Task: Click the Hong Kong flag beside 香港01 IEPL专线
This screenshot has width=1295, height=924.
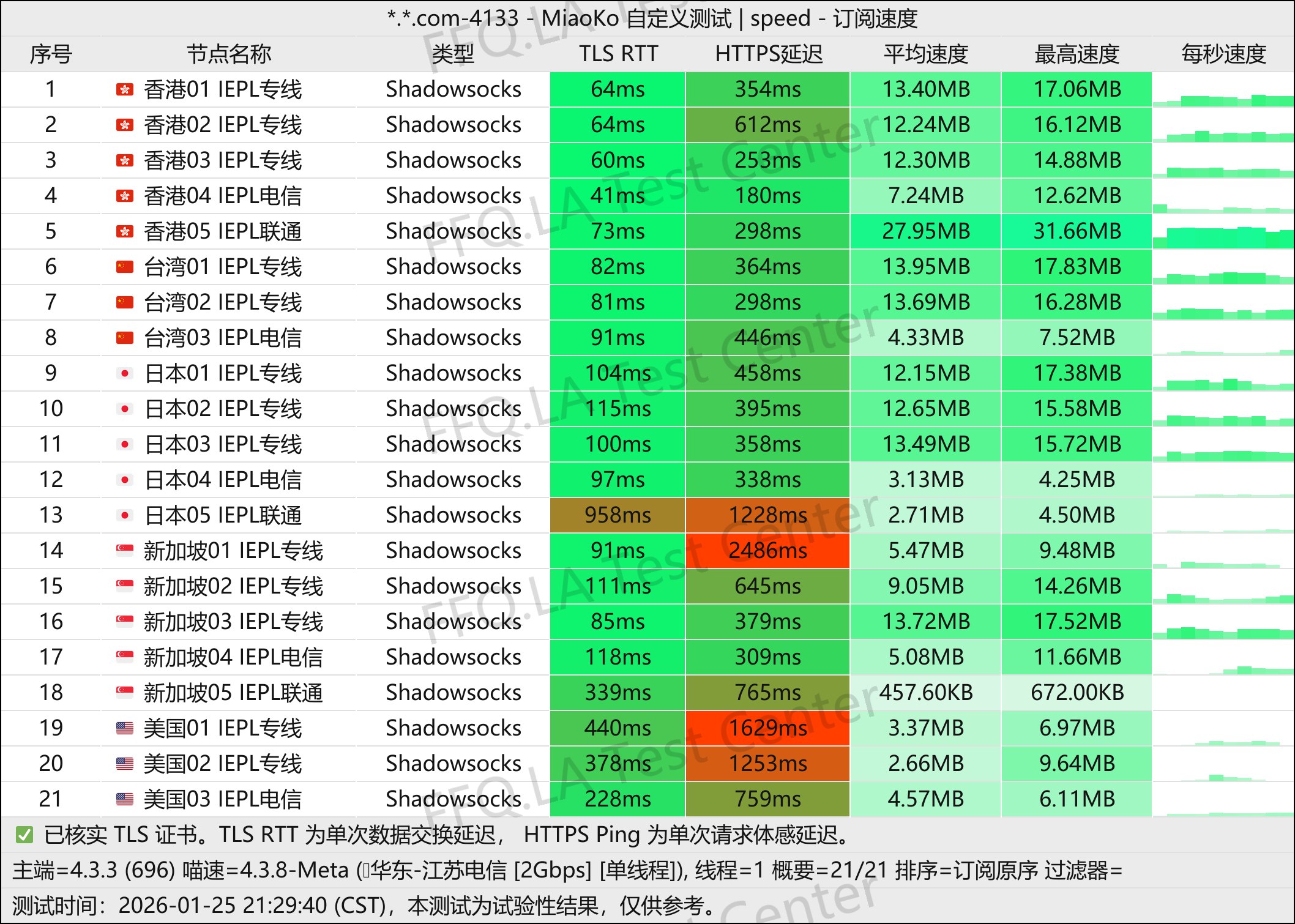Action: pyautogui.click(x=125, y=90)
